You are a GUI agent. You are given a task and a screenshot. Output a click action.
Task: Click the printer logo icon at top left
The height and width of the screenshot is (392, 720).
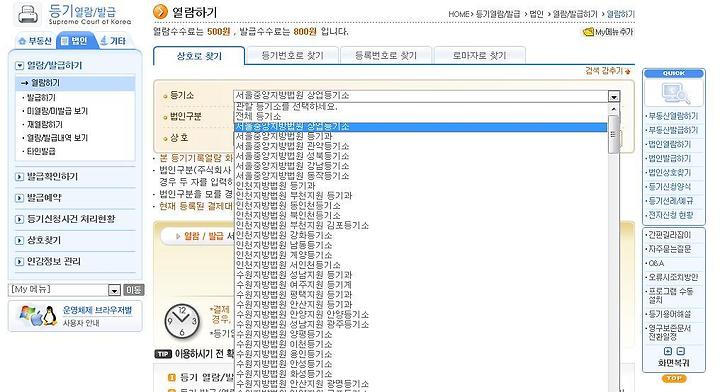pos(28,14)
